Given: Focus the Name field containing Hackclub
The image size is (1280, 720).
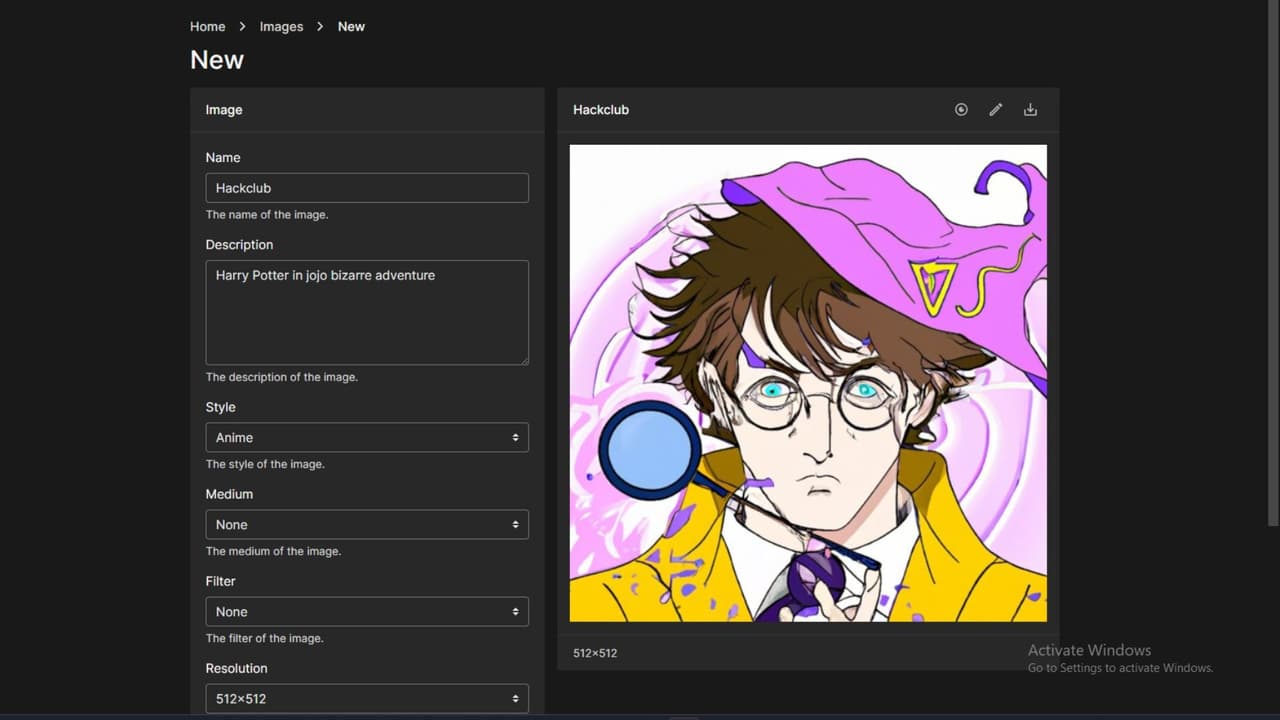Looking at the screenshot, I should point(367,188).
